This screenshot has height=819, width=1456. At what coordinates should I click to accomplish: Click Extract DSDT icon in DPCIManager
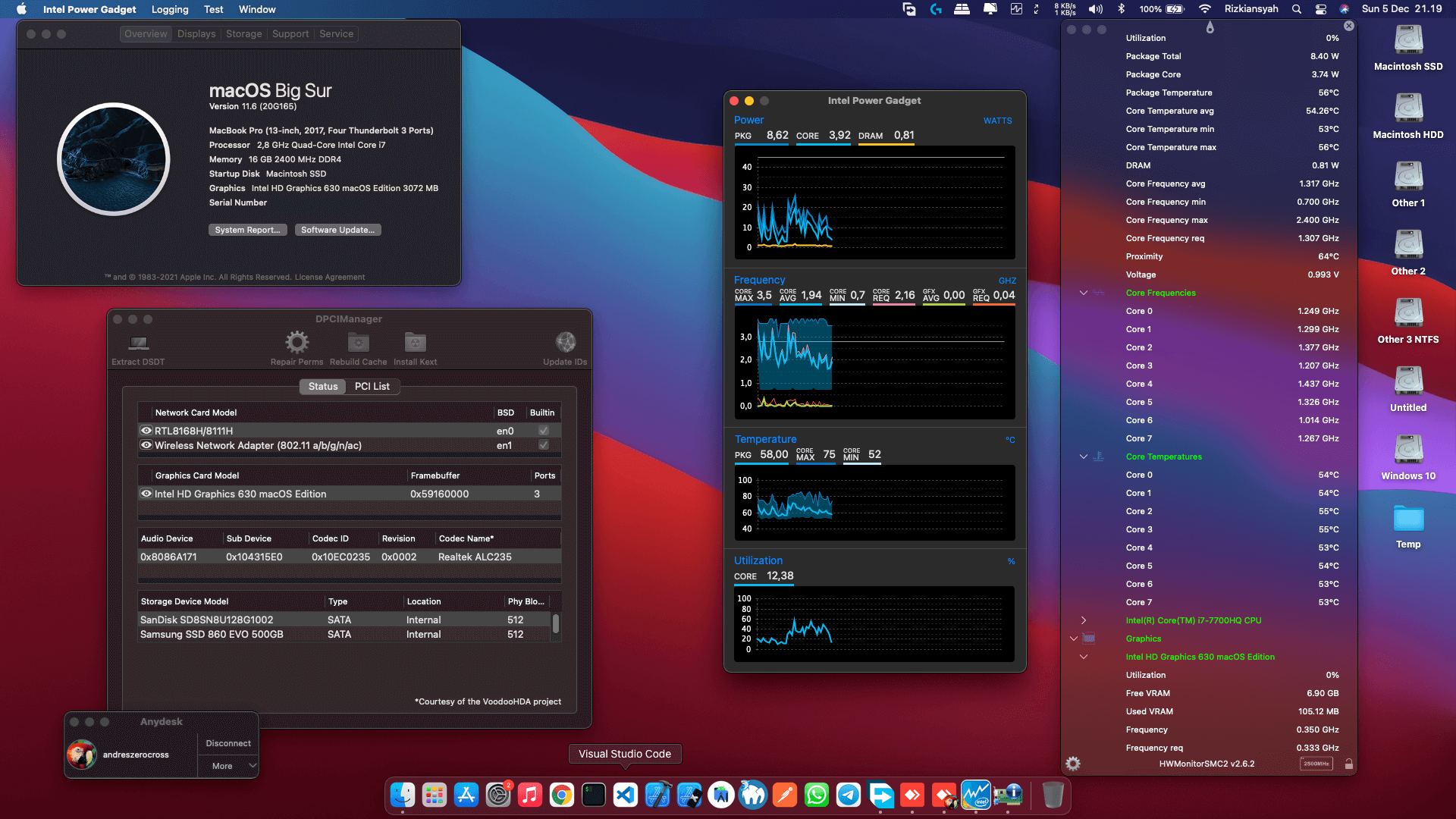pos(138,343)
